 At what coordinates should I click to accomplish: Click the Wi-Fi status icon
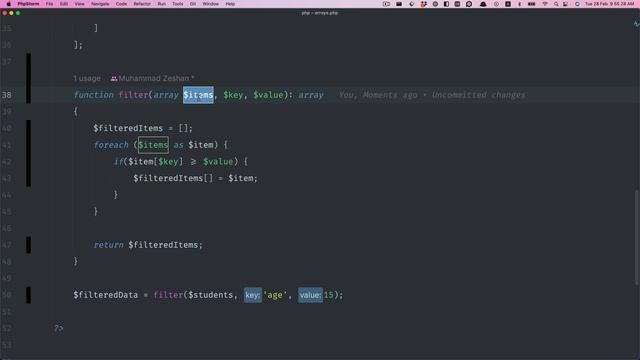tap(545, 4)
